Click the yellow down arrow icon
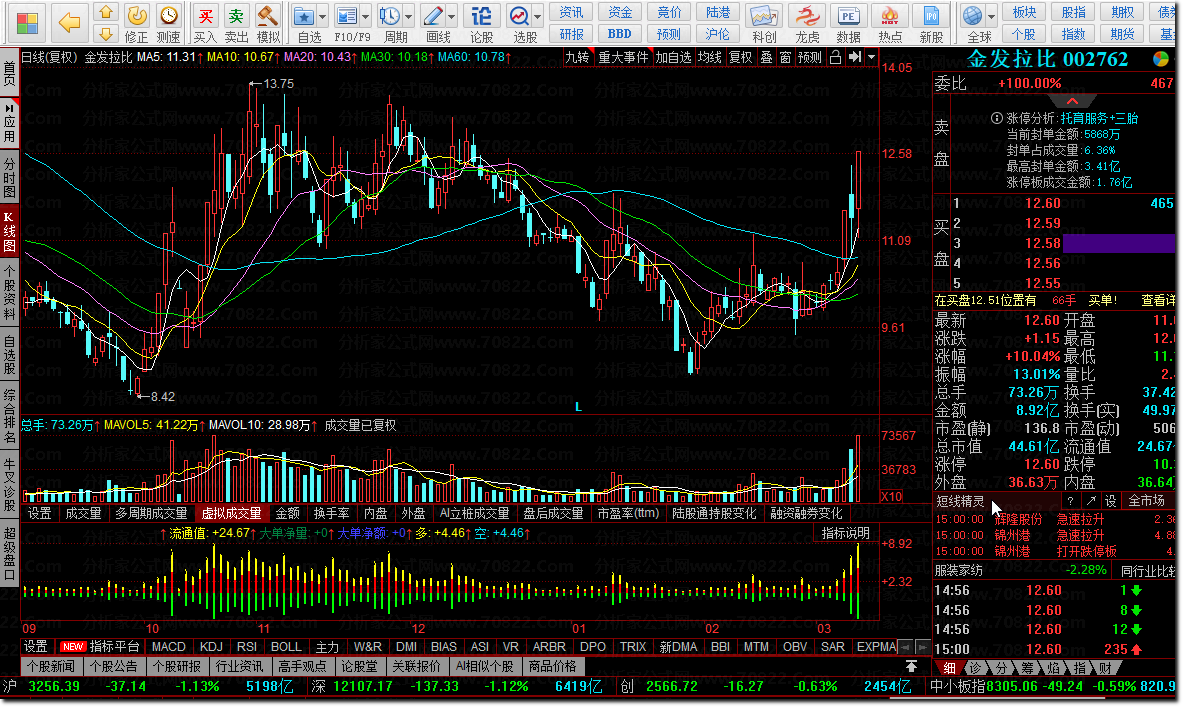The height and width of the screenshot is (707, 1184). pos(106,33)
